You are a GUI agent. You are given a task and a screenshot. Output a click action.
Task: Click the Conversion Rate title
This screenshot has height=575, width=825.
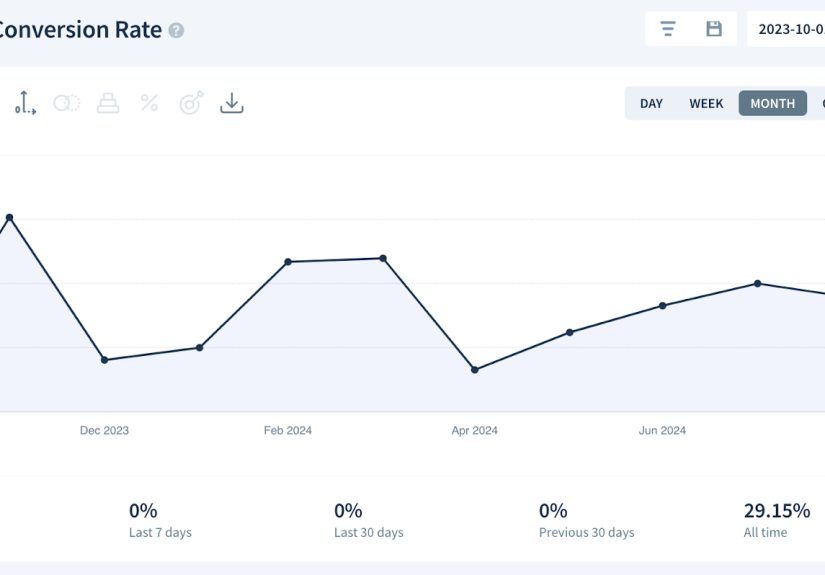[80, 29]
